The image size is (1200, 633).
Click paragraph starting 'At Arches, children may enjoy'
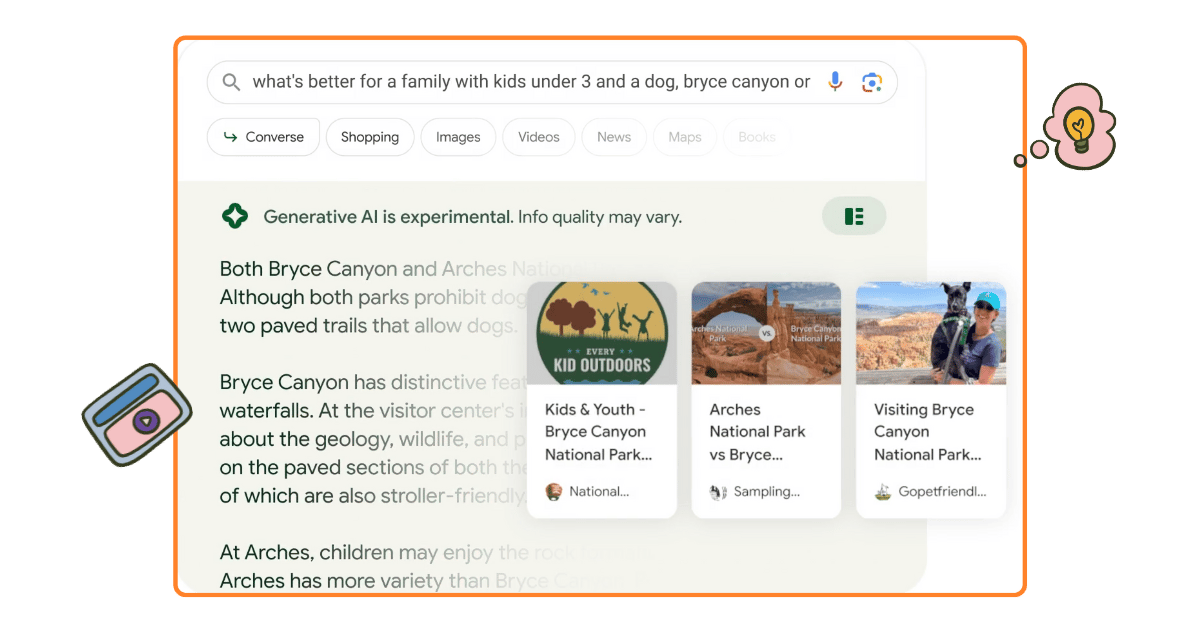coord(435,566)
